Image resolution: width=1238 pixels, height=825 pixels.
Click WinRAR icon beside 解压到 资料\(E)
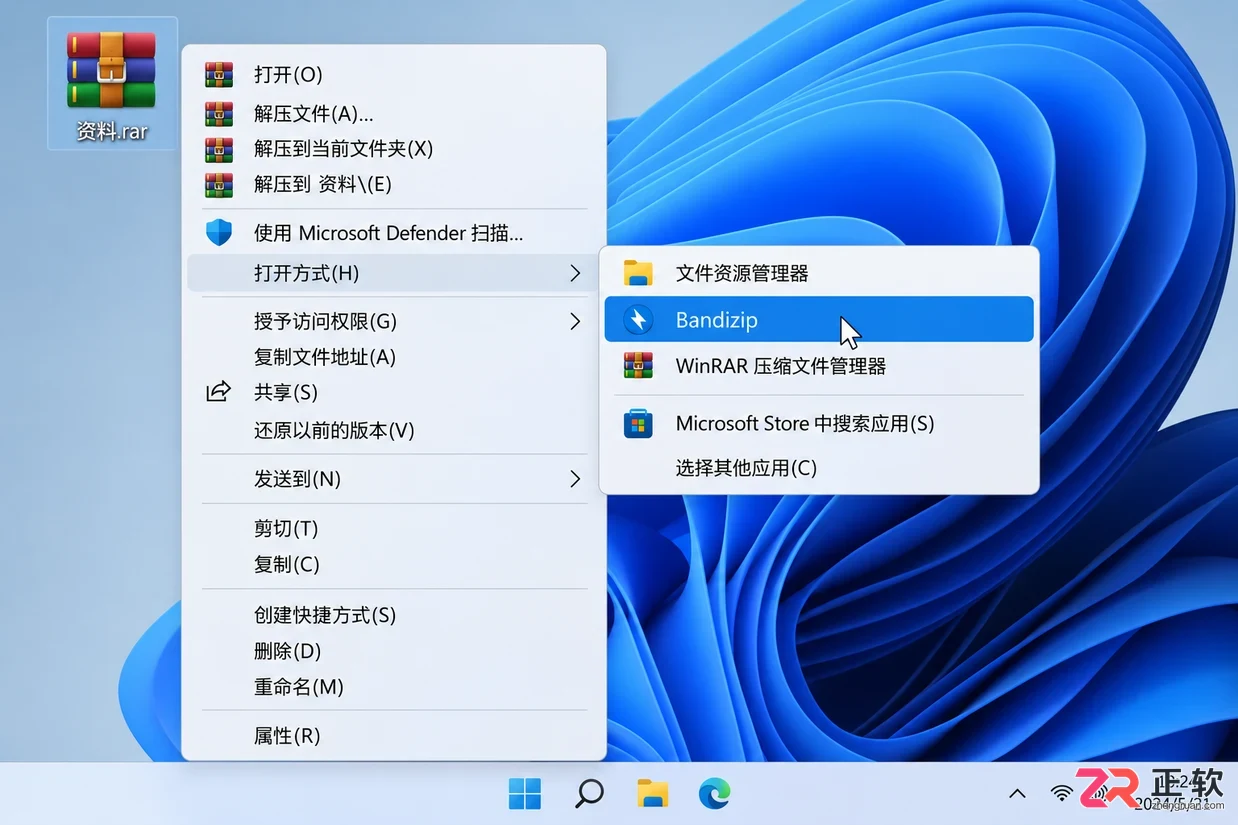pyautogui.click(x=218, y=184)
